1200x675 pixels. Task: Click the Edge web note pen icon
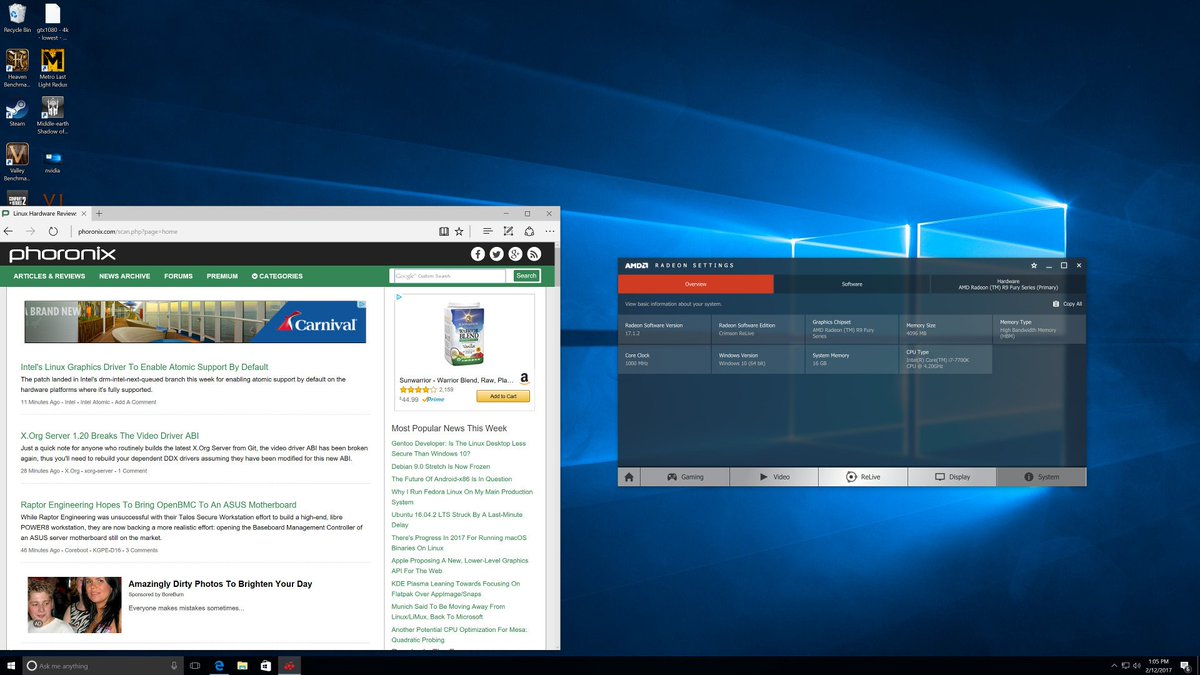(508, 231)
